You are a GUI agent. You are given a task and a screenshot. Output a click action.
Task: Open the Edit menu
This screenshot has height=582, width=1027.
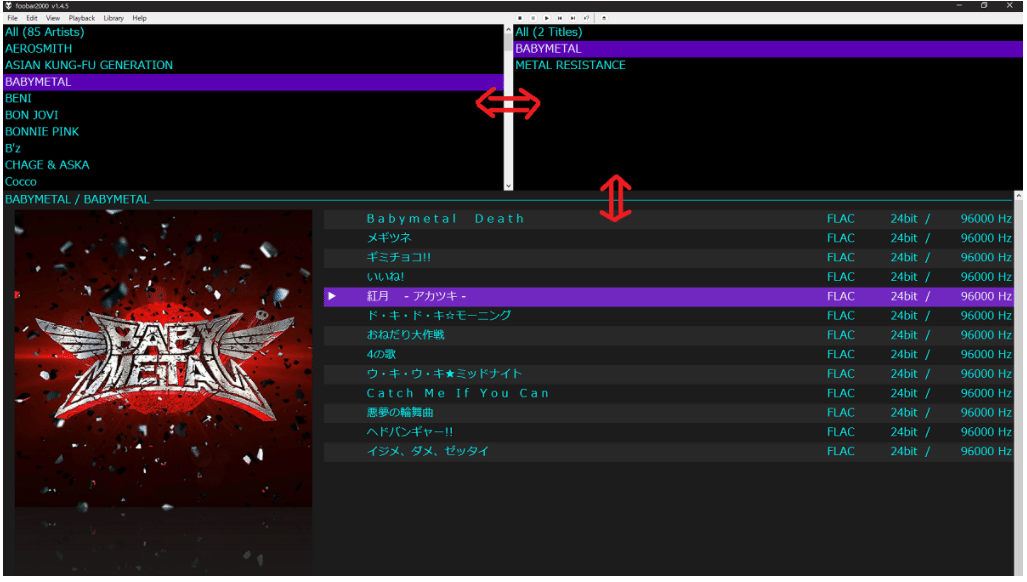(31, 18)
